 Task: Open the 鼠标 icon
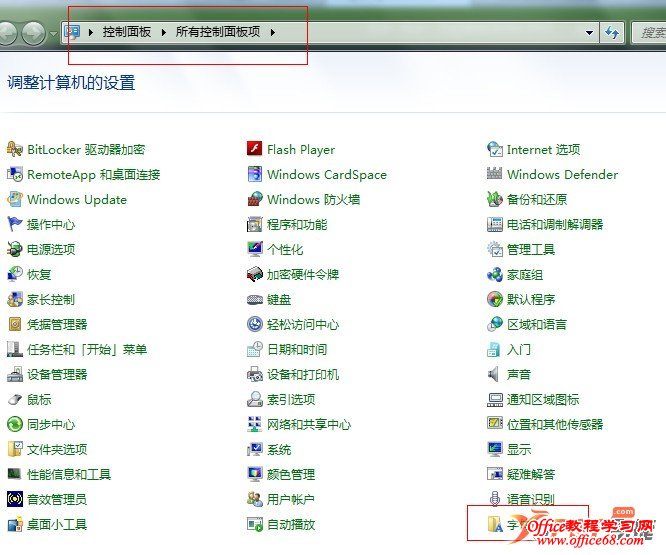tap(15, 399)
